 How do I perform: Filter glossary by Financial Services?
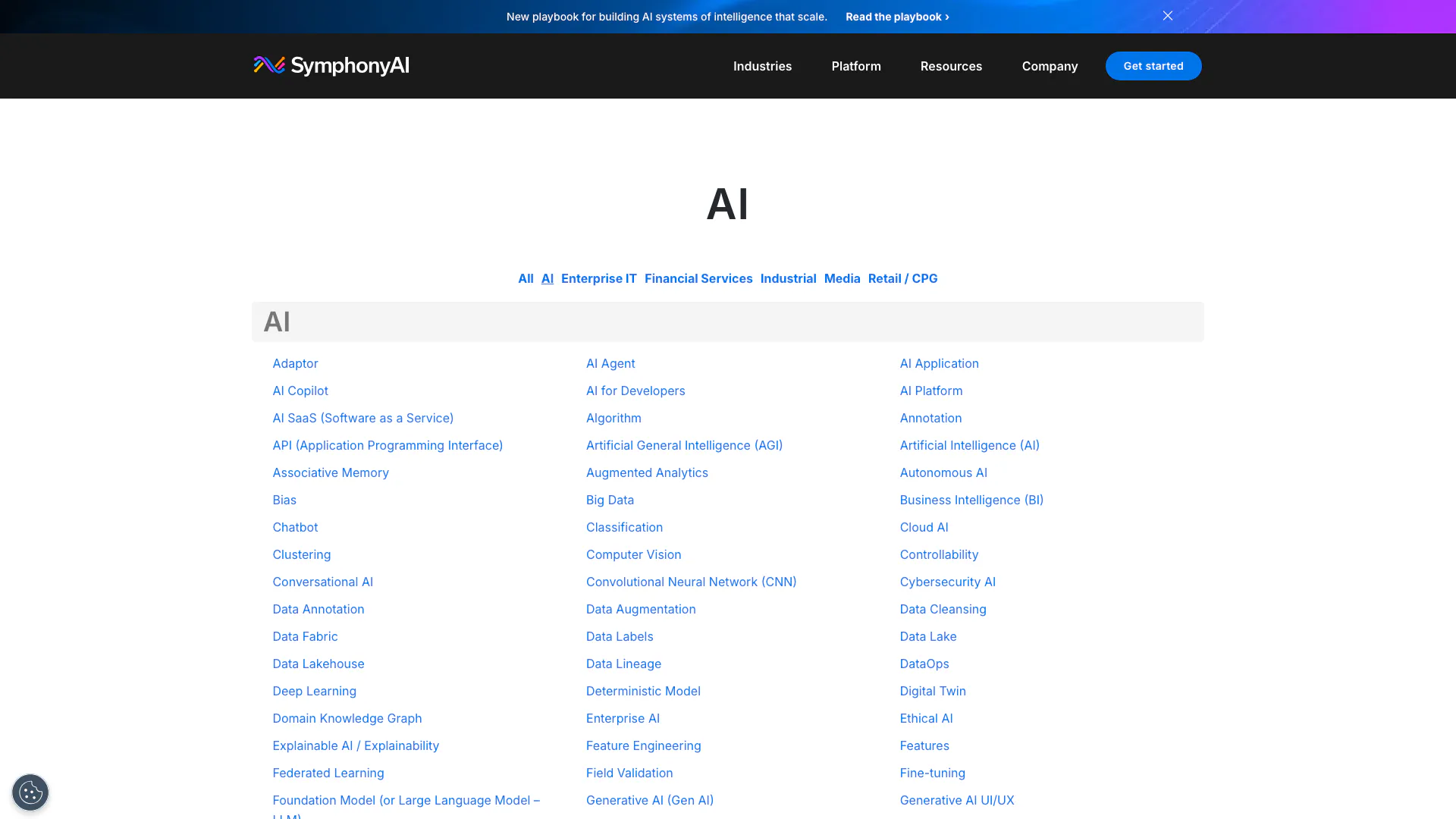[x=698, y=278]
